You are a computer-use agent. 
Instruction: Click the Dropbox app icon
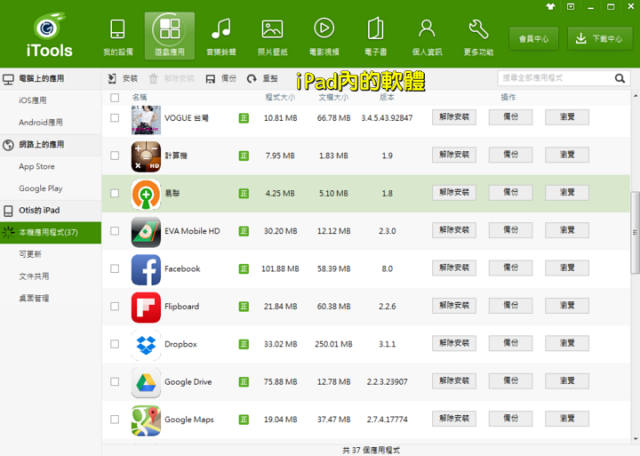(x=146, y=345)
